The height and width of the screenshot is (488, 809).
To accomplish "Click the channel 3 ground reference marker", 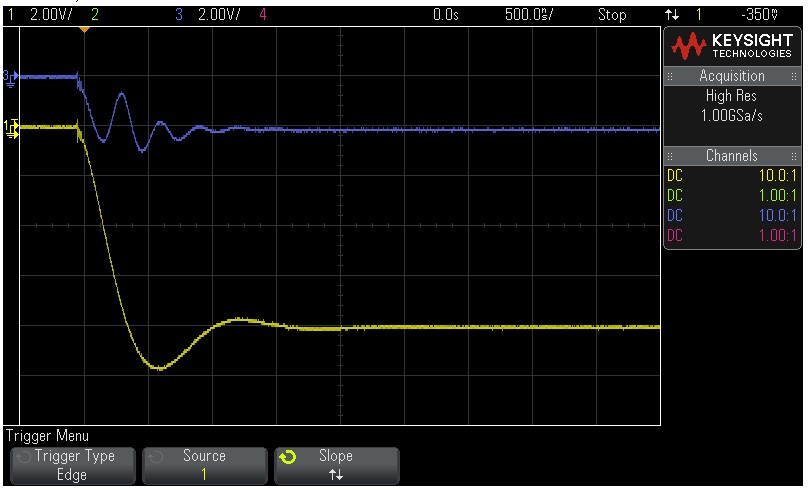I will (10, 78).
